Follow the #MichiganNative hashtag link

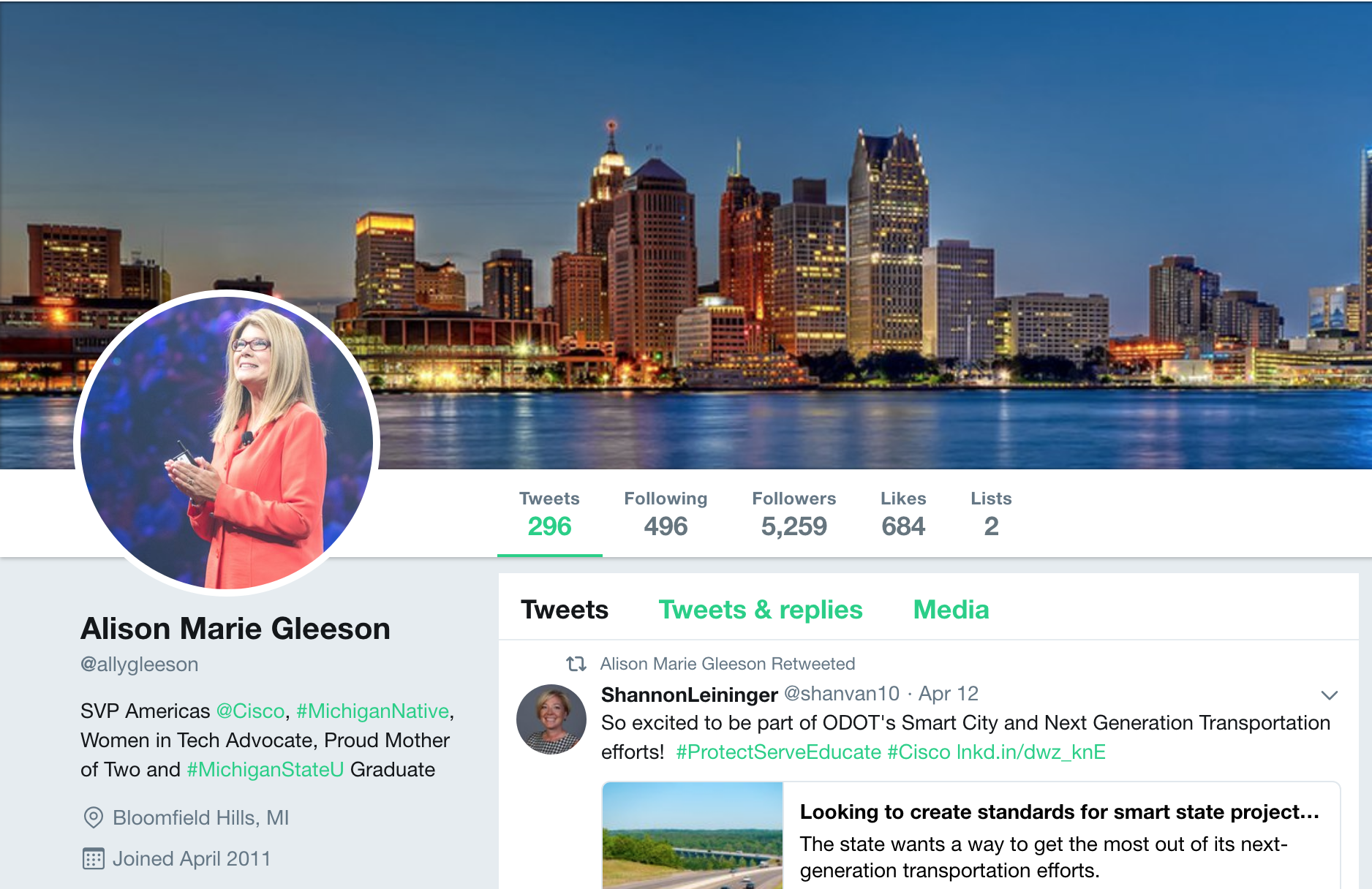pos(372,711)
